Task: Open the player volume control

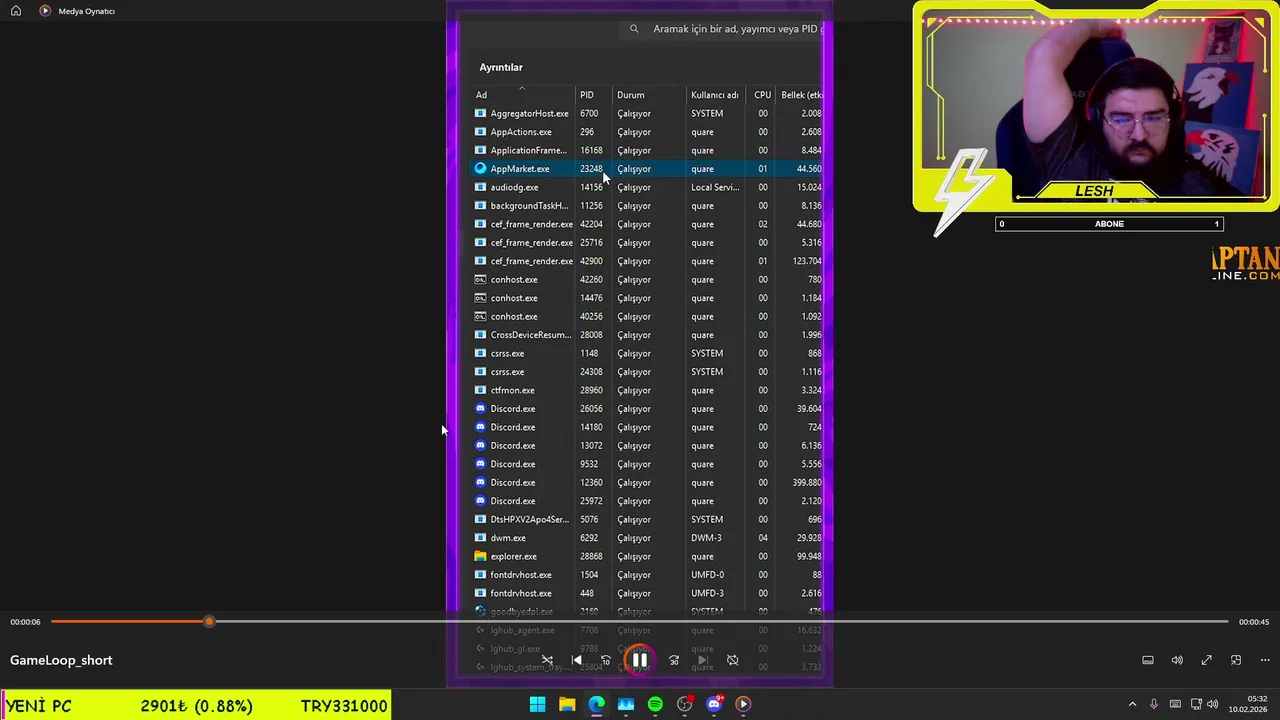Action: 1177,660
